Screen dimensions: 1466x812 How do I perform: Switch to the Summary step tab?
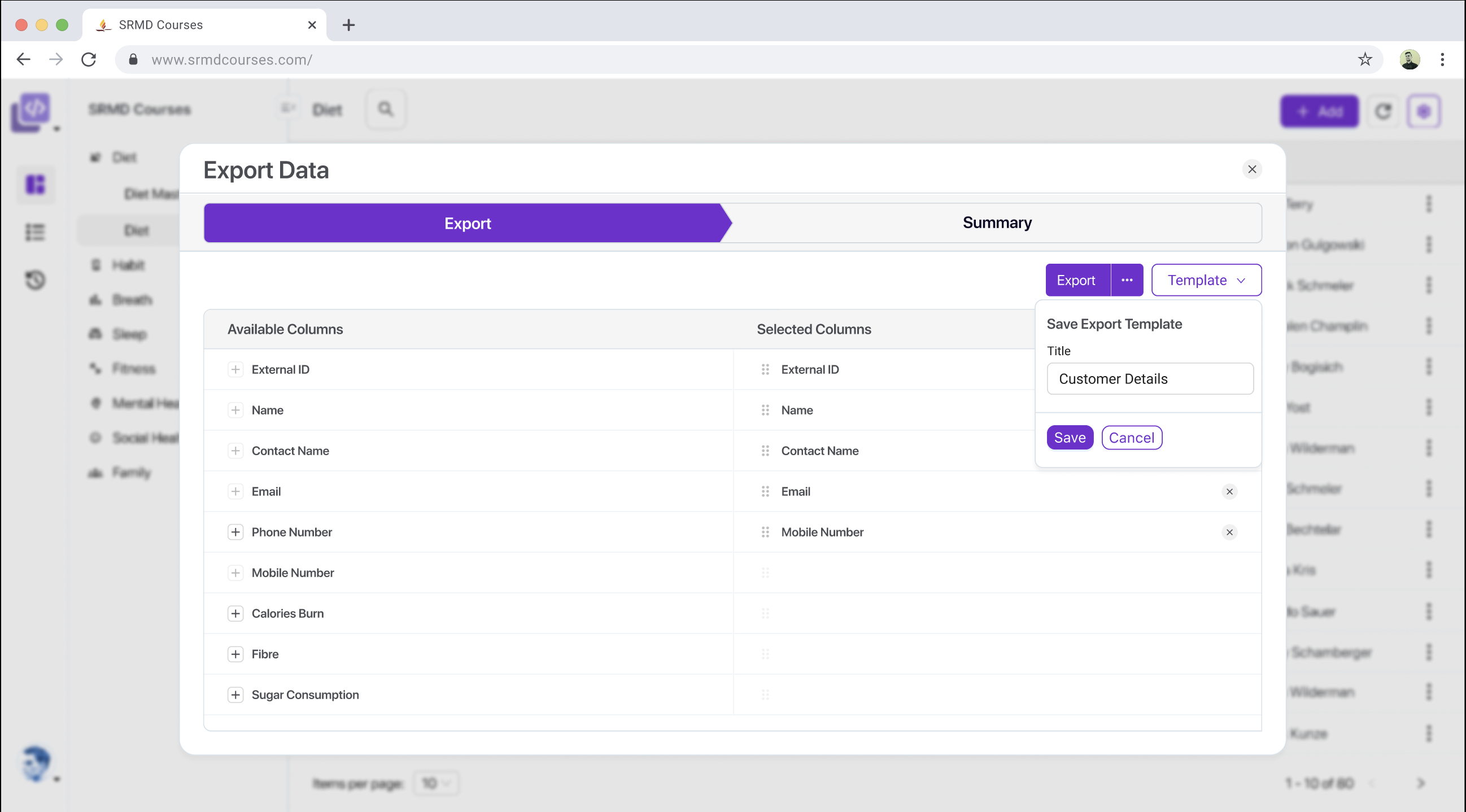pyautogui.click(x=997, y=223)
